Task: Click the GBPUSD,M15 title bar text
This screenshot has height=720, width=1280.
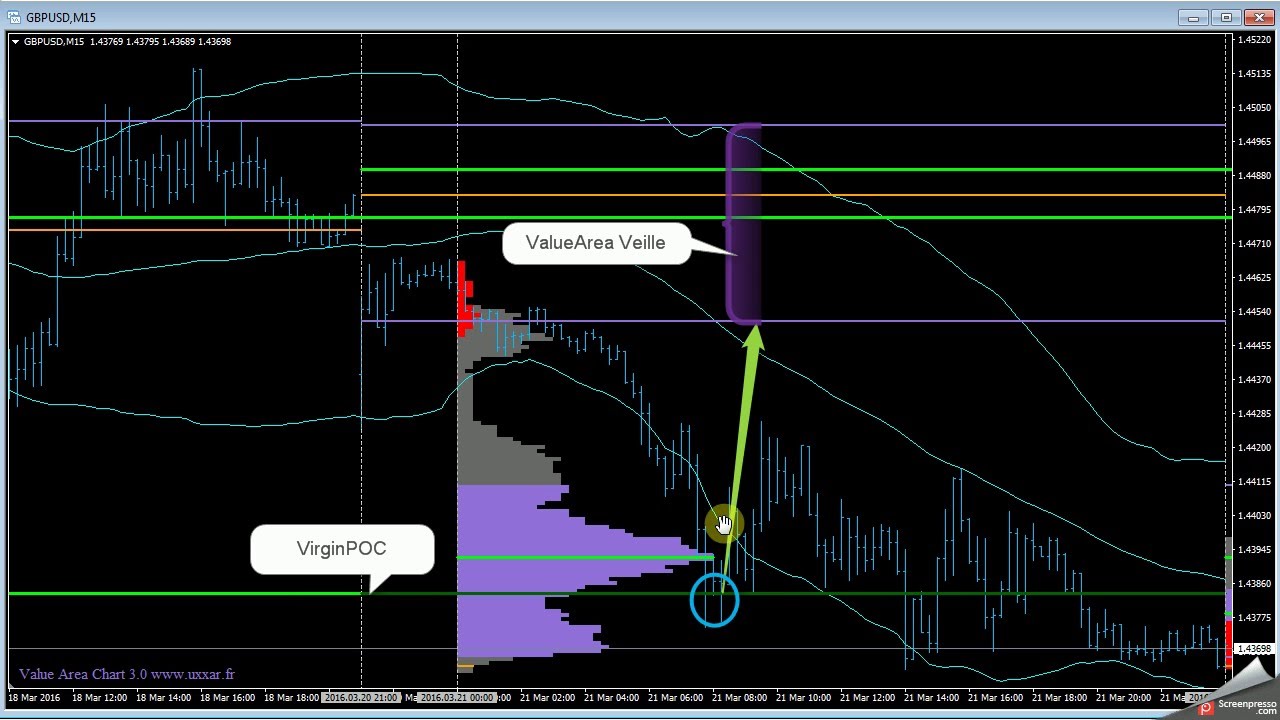Action: pos(61,18)
